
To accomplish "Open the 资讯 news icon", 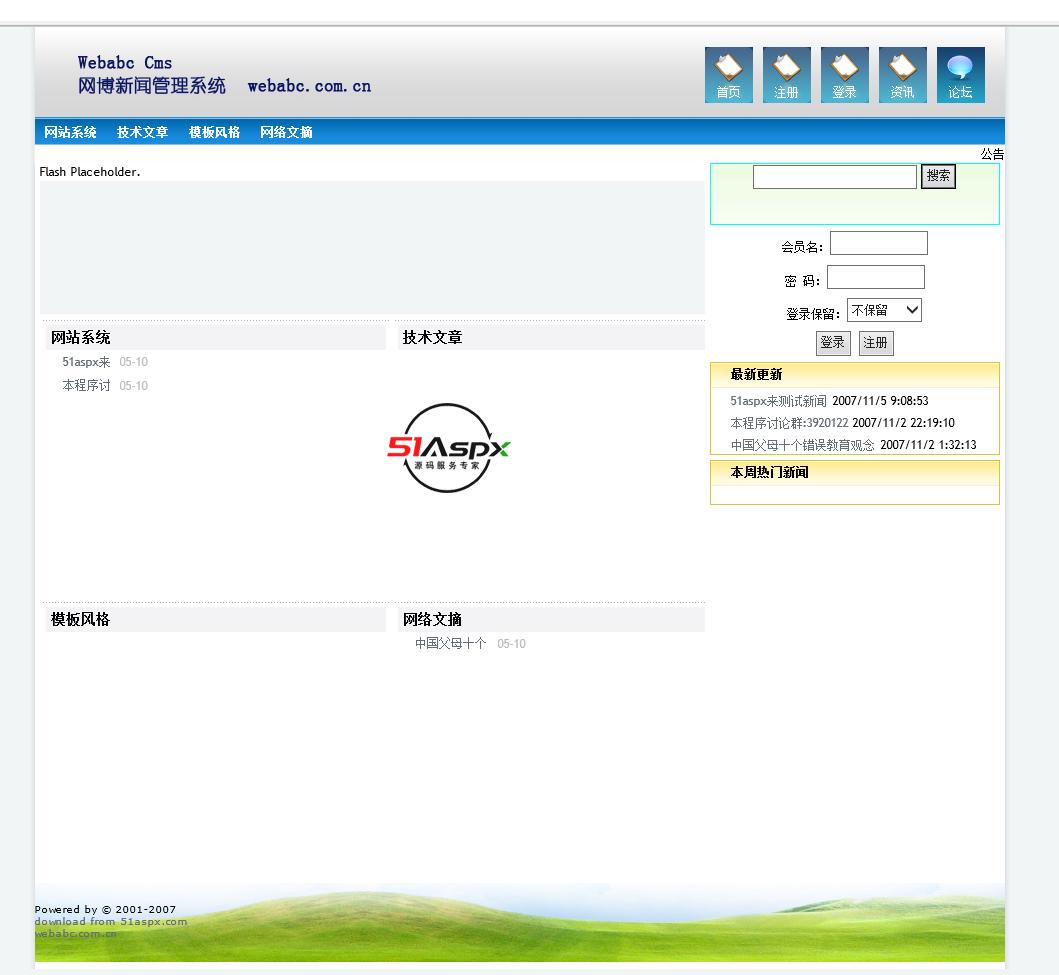I will [903, 75].
